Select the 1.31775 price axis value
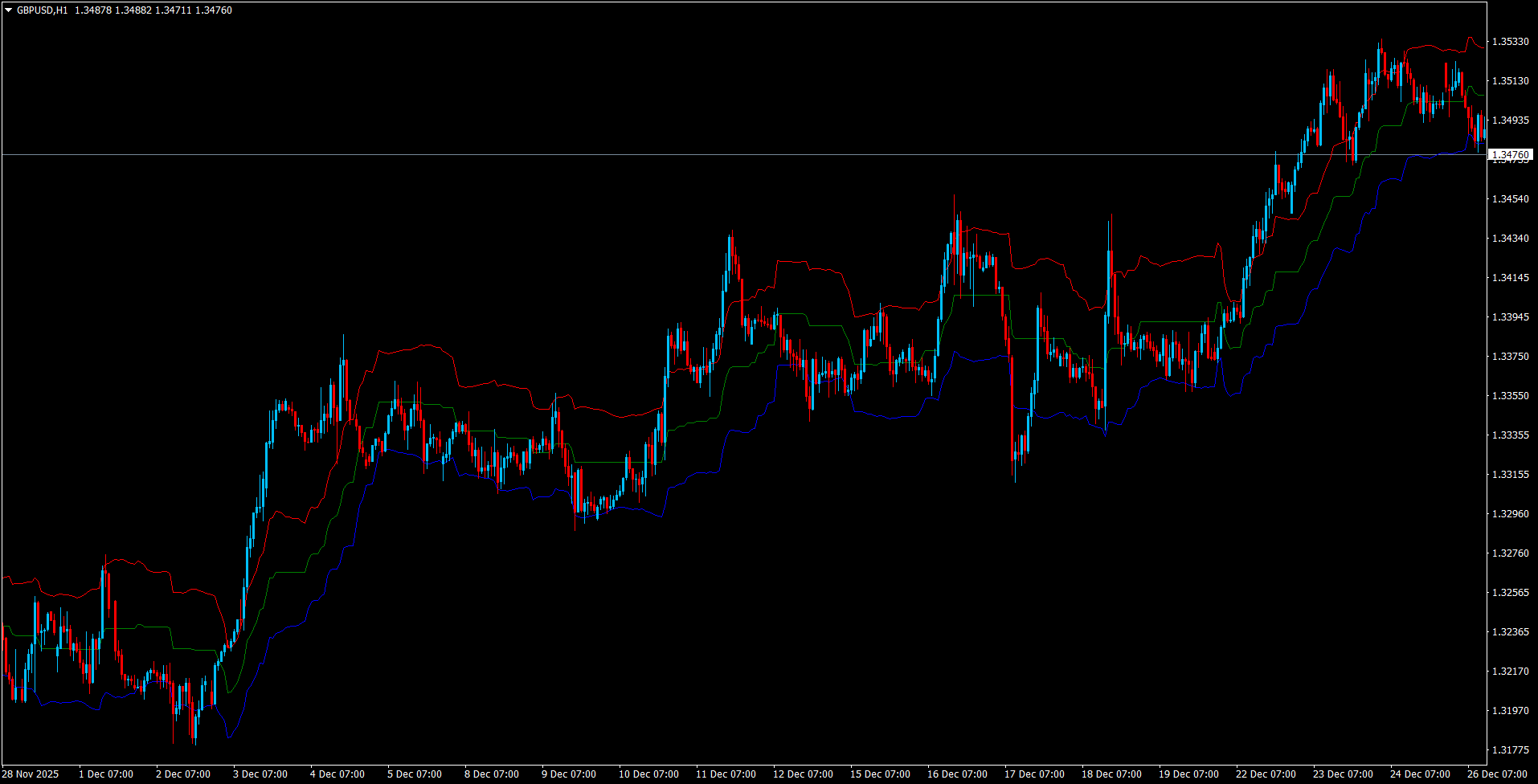The image size is (1538, 784). (1511, 750)
